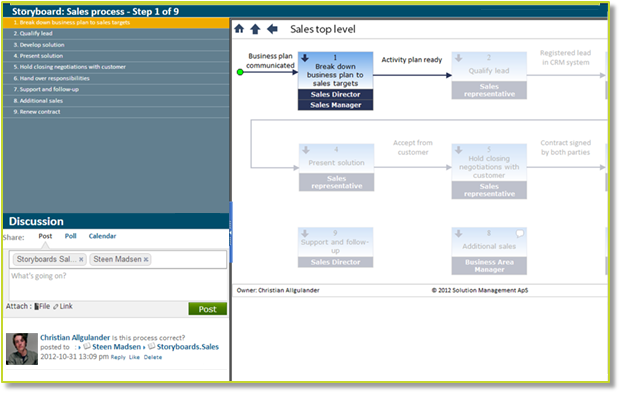Screen dimensions: 621x394
Task: Click the What's going on text field
Action: coord(118,285)
